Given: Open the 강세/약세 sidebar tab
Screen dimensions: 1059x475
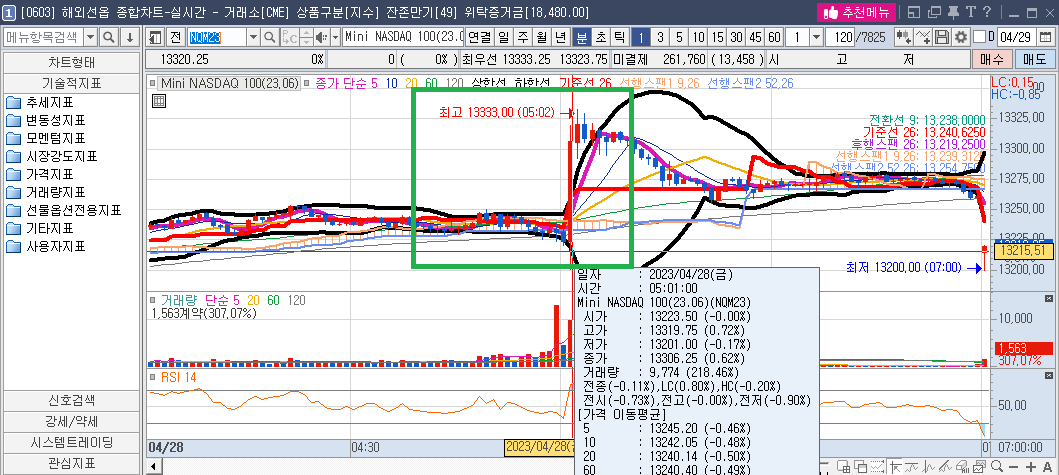Looking at the screenshot, I should coord(72,422).
